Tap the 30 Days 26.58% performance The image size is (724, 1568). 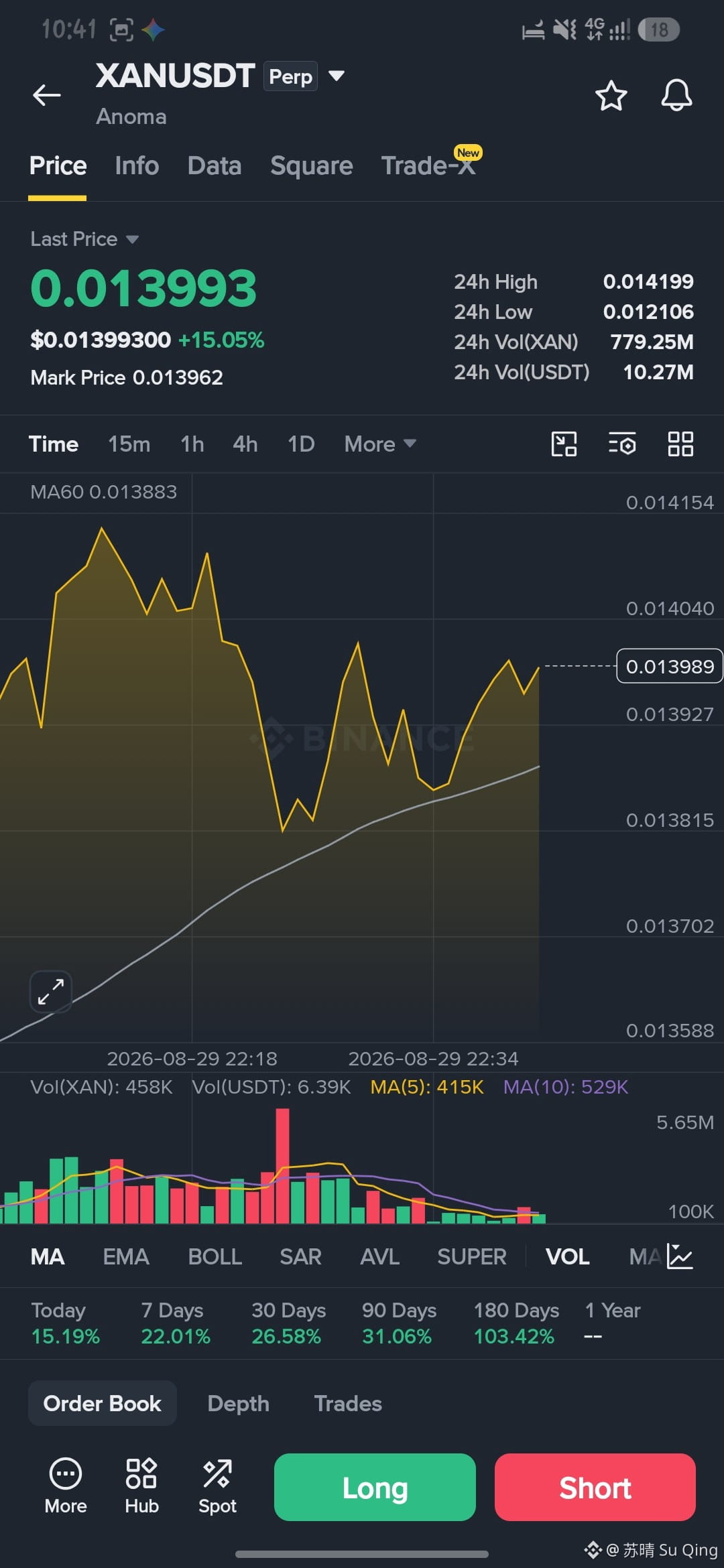(x=288, y=1323)
